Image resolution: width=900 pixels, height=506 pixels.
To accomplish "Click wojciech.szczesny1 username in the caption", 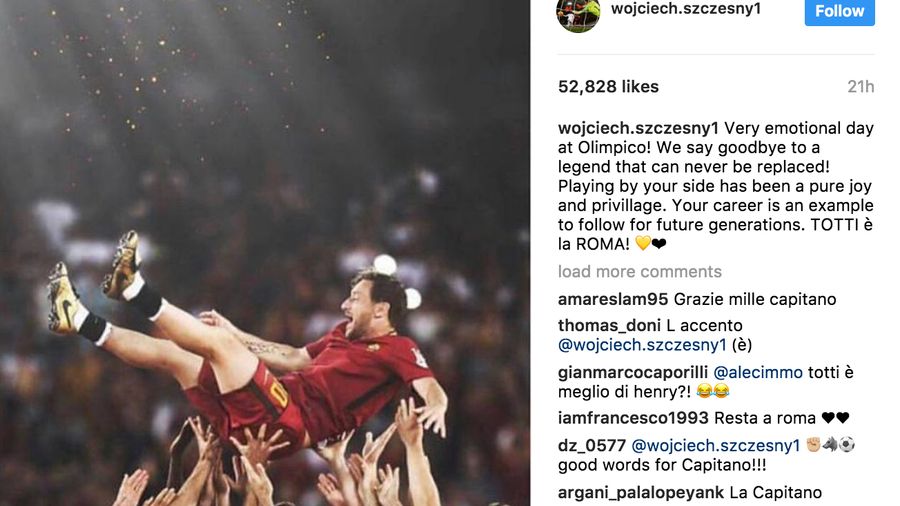I will (638, 128).
